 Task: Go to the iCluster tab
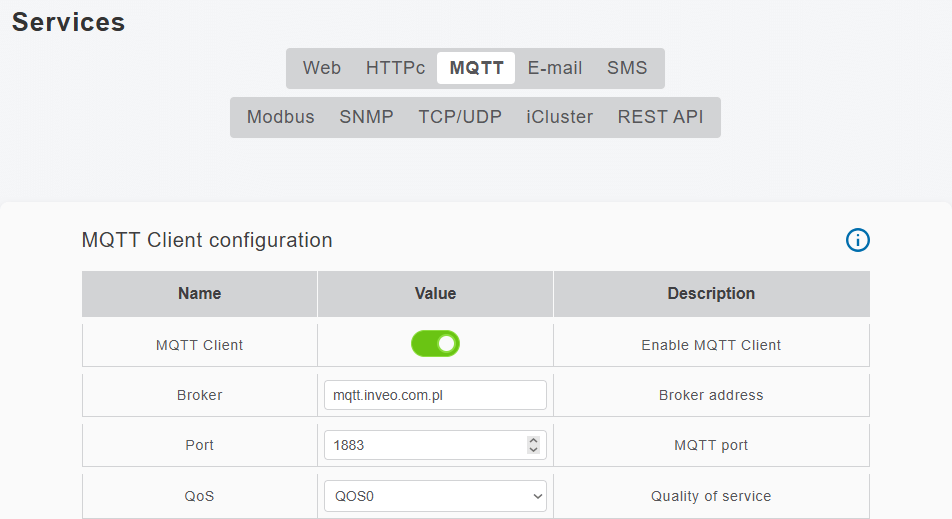click(560, 117)
